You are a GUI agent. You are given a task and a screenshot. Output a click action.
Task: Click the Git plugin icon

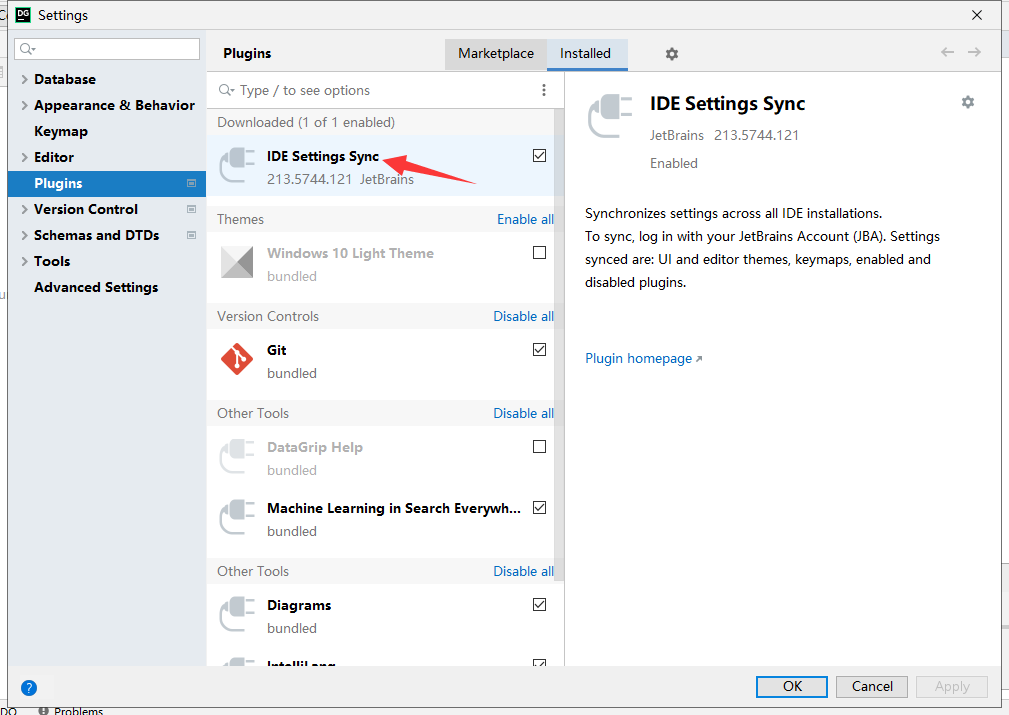click(237, 360)
